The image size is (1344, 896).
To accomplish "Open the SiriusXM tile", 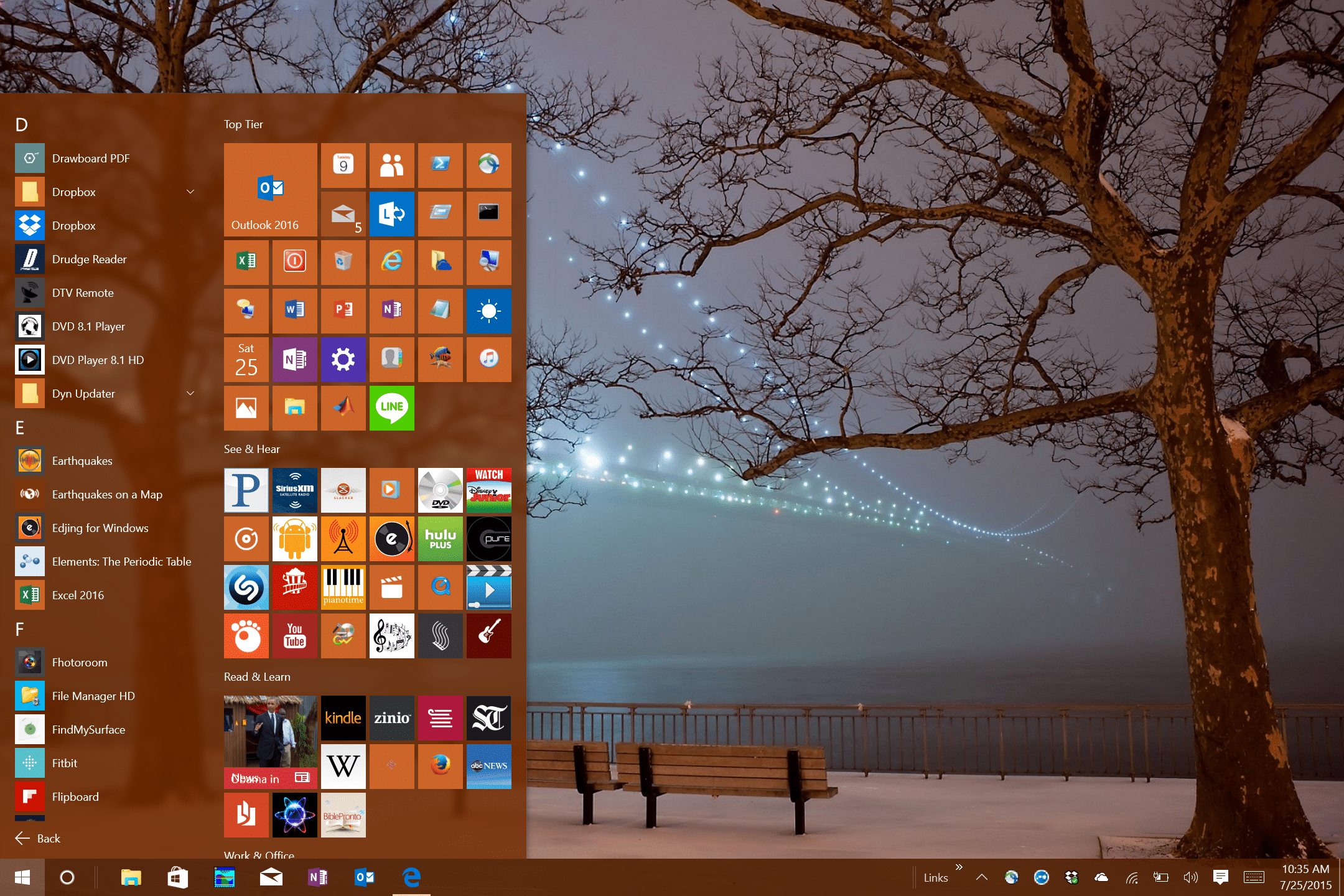I will coord(295,490).
